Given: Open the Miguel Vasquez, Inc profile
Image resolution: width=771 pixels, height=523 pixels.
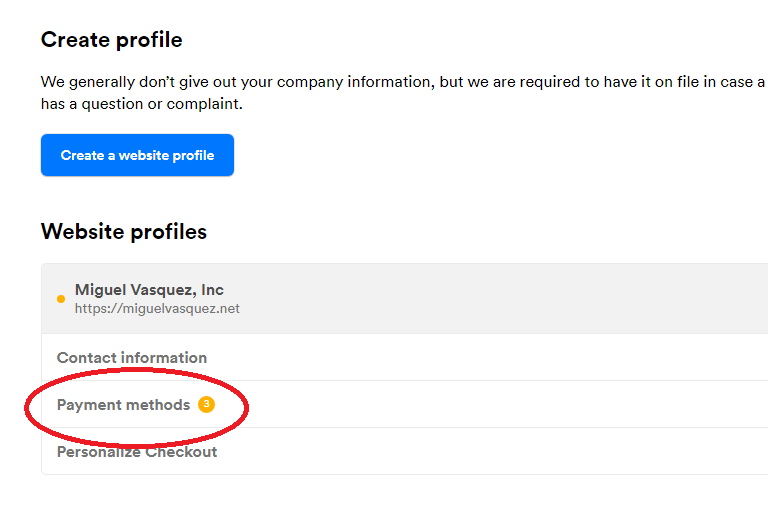Looking at the screenshot, I should tap(149, 290).
